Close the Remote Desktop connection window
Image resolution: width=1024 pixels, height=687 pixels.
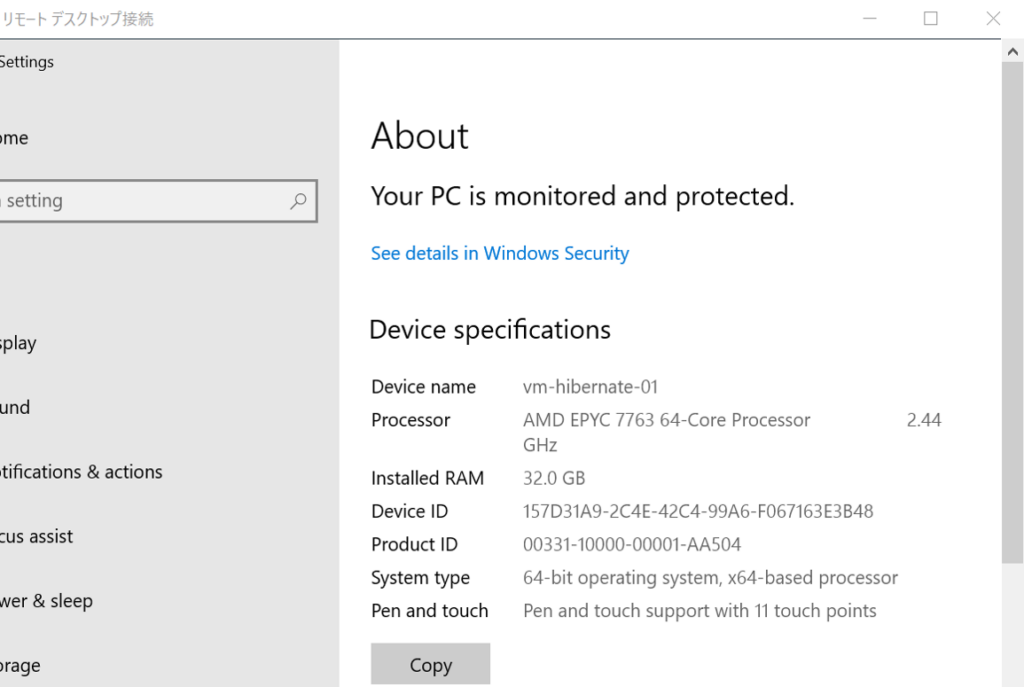point(993,19)
